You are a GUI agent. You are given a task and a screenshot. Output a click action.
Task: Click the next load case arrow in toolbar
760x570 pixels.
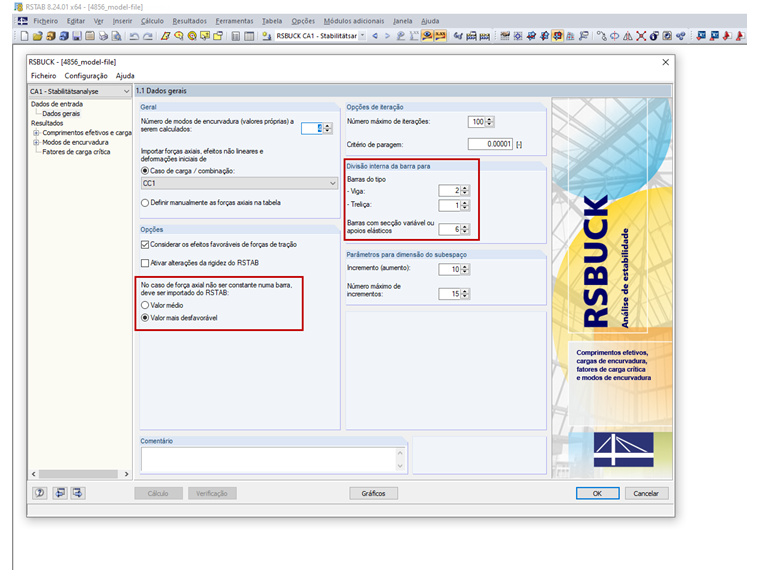click(x=387, y=36)
